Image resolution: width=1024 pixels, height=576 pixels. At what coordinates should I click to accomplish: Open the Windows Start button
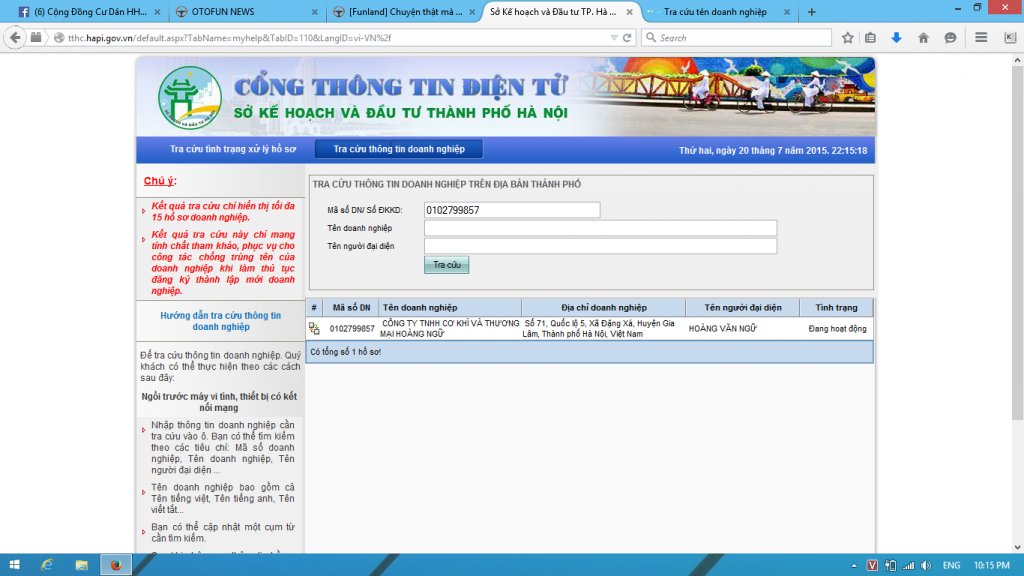point(14,565)
